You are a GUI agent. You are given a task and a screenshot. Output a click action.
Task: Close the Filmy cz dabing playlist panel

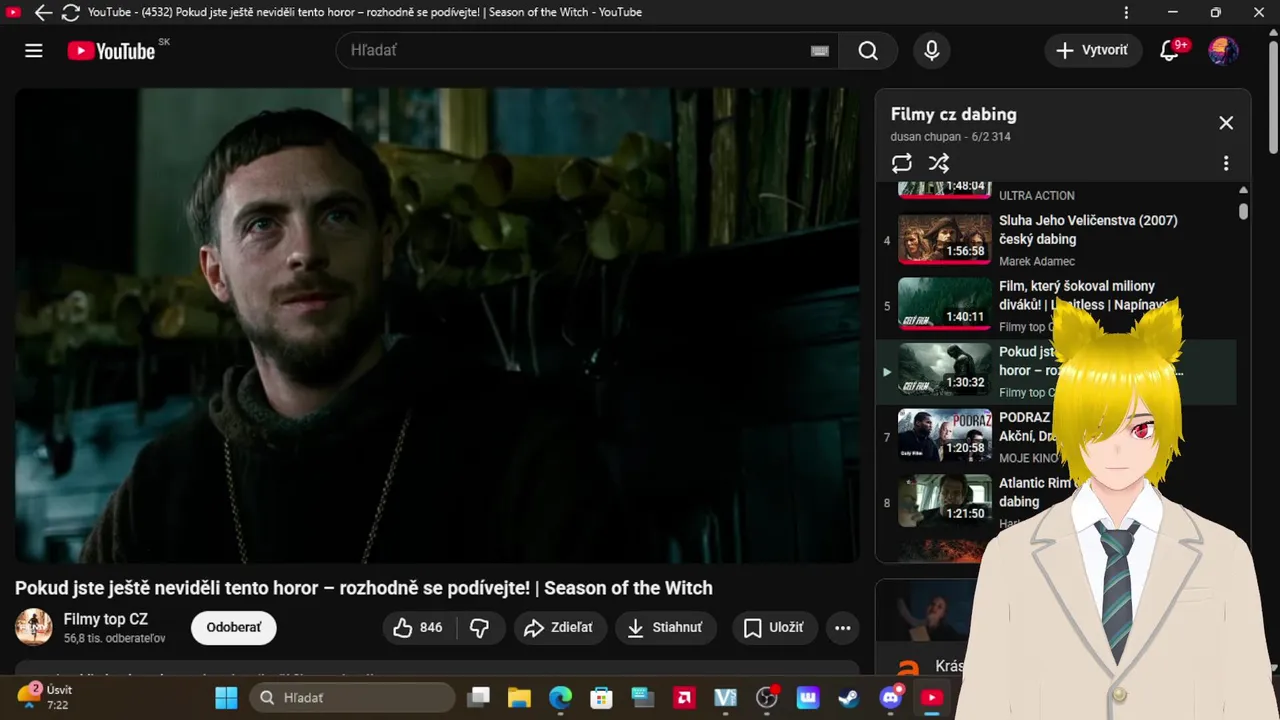[1226, 123]
